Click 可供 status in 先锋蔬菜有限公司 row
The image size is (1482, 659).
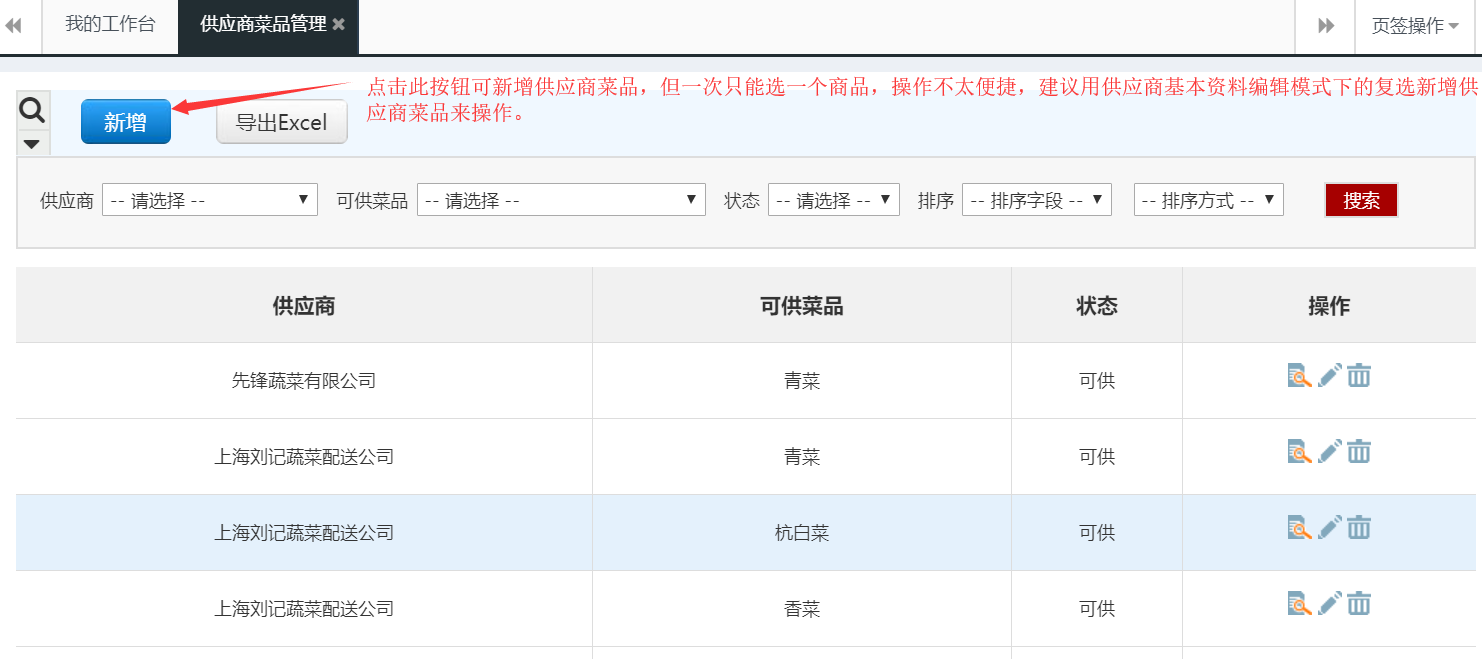point(1097,381)
